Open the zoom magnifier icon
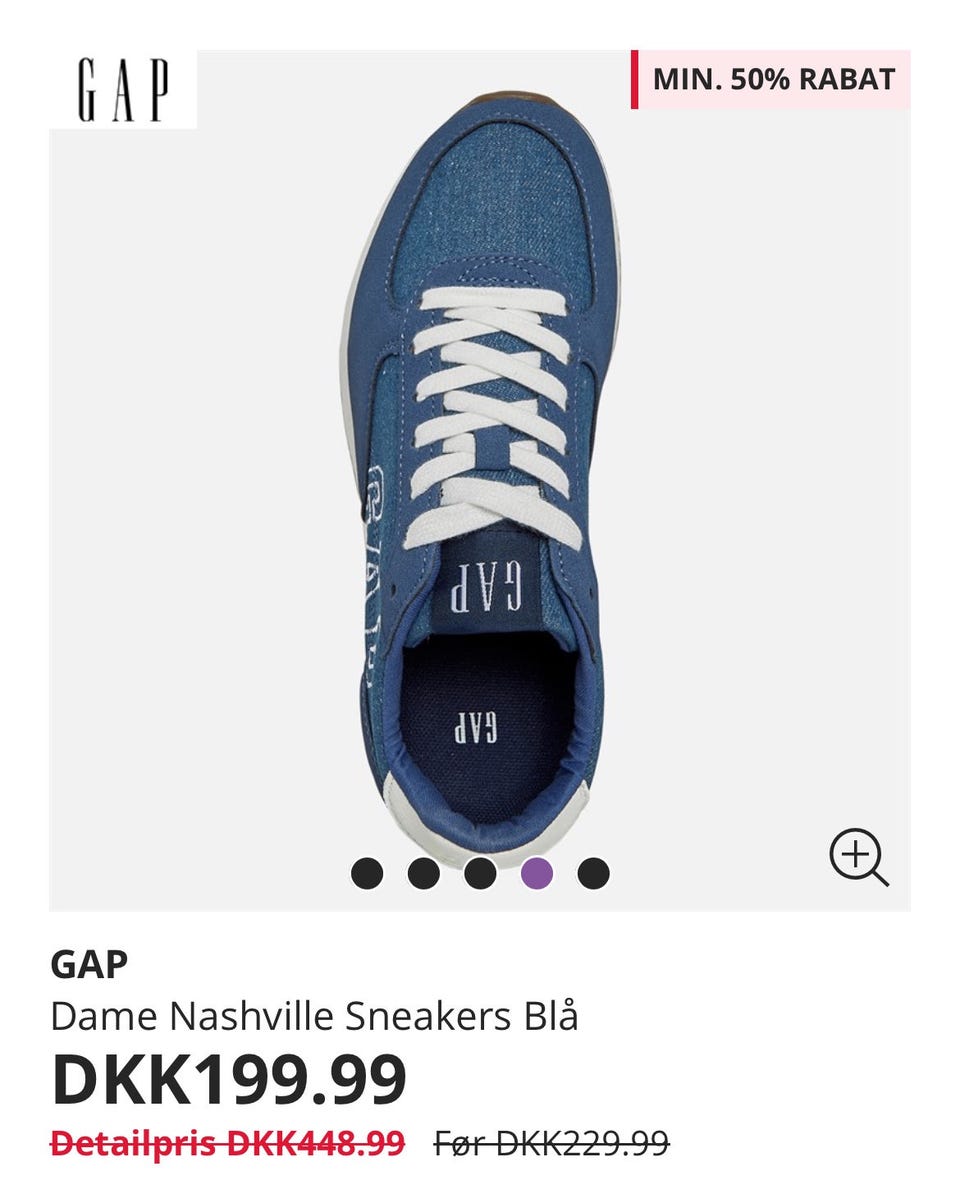Viewport: 960px width, 1180px height. pos(858,858)
